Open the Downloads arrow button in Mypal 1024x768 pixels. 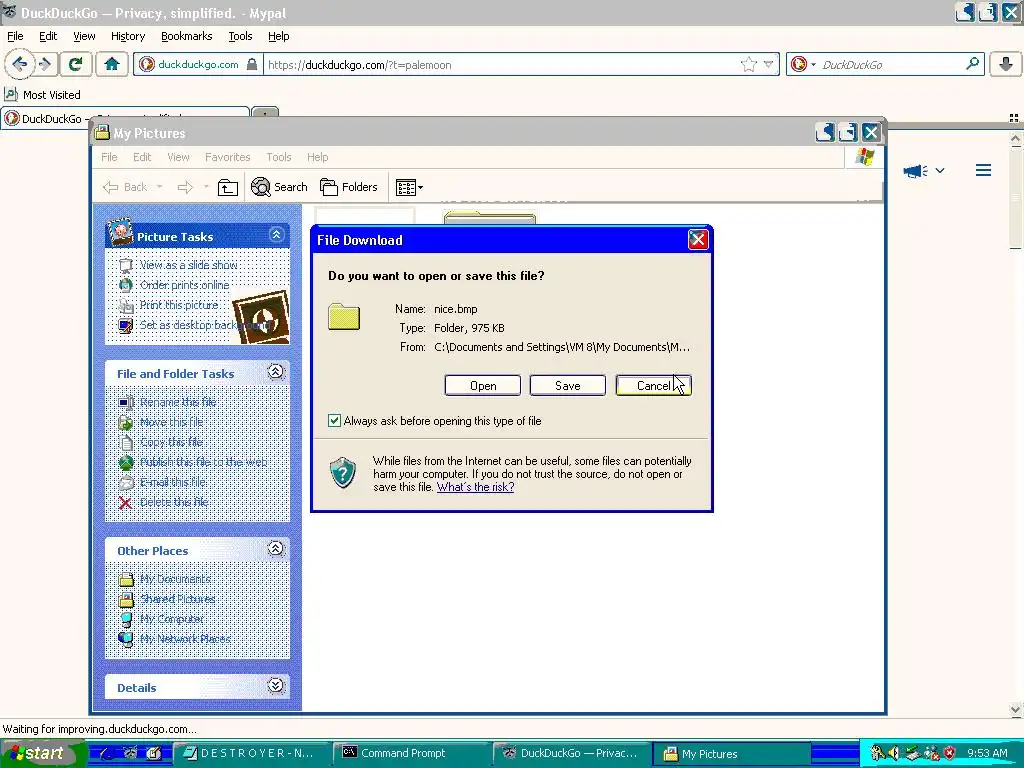1006,64
